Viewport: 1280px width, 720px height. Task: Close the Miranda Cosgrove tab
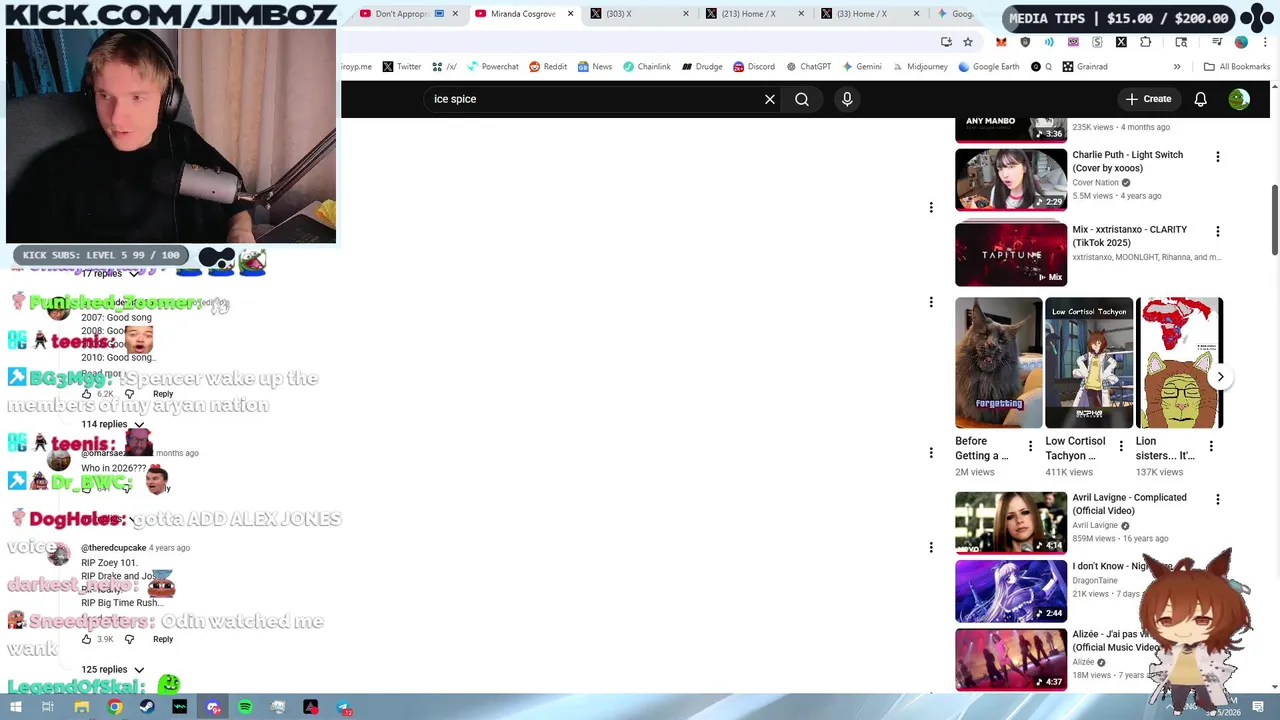pos(570,14)
